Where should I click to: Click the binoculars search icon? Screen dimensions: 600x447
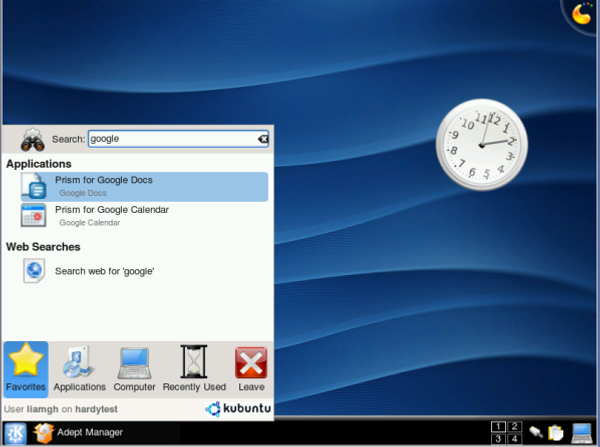(x=33, y=139)
